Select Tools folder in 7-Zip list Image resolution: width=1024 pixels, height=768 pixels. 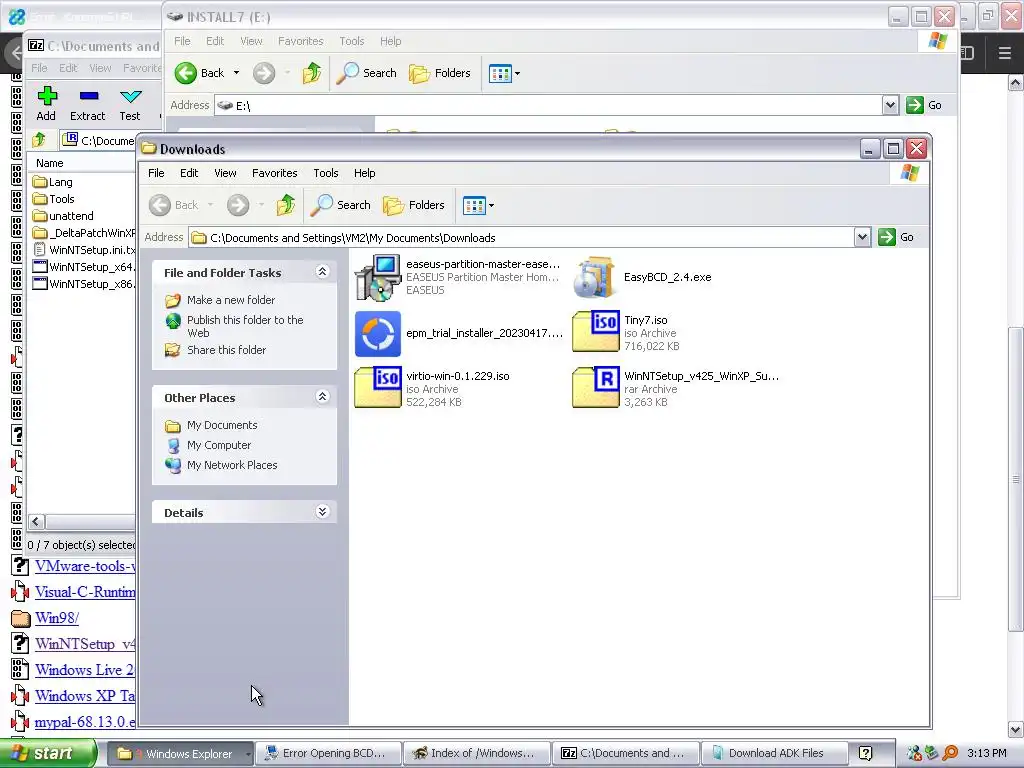coord(54,199)
